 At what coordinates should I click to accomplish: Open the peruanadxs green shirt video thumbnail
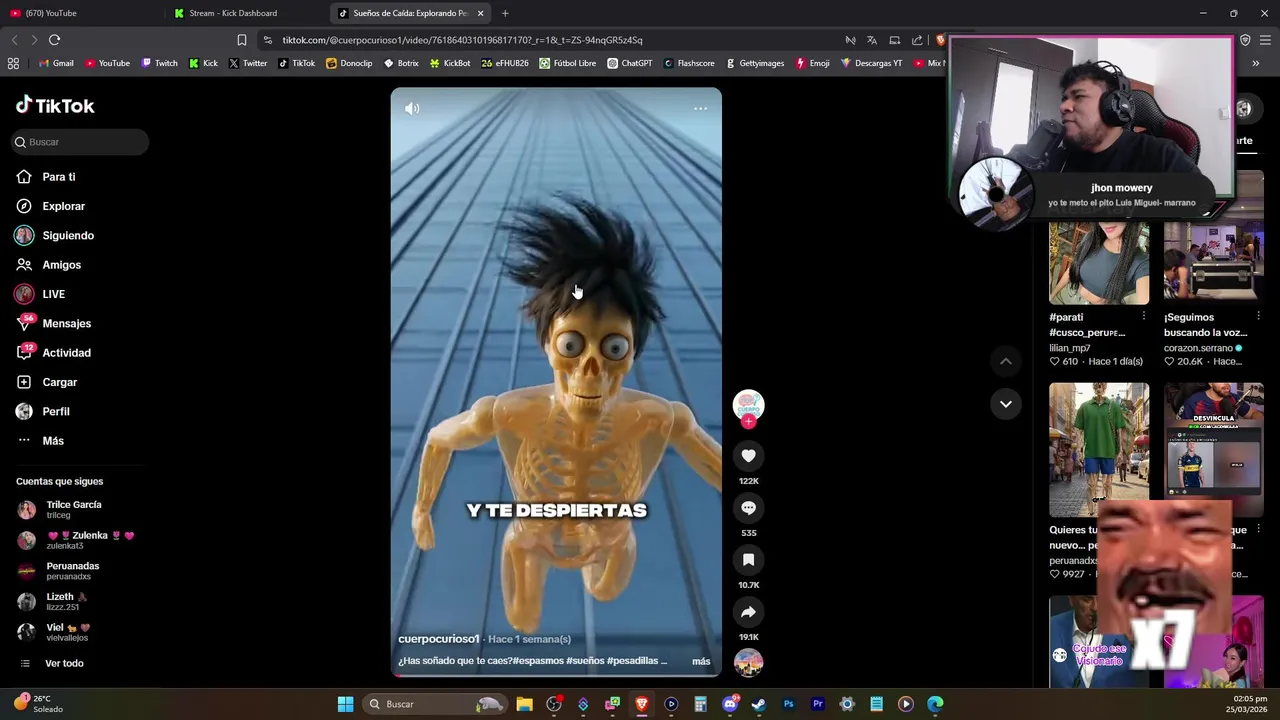click(1099, 449)
